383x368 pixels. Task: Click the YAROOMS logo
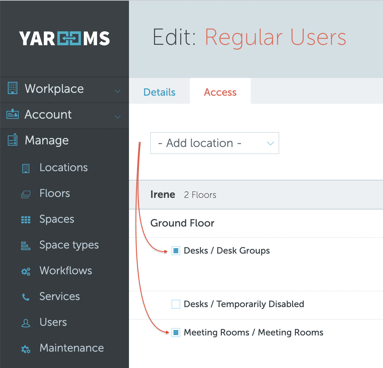click(64, 38)
